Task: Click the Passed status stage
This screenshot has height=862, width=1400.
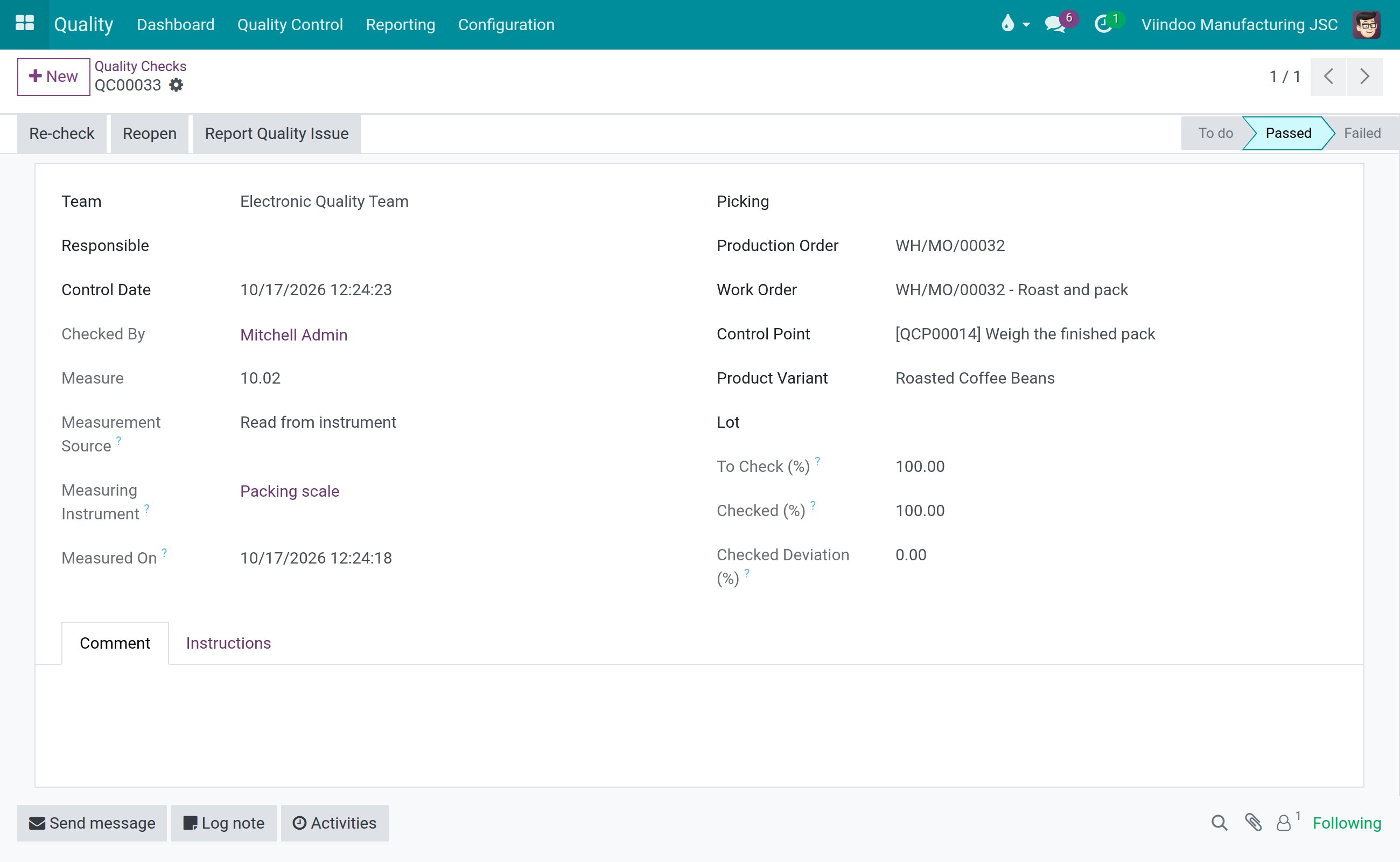Action: (x=1289, y=133)
